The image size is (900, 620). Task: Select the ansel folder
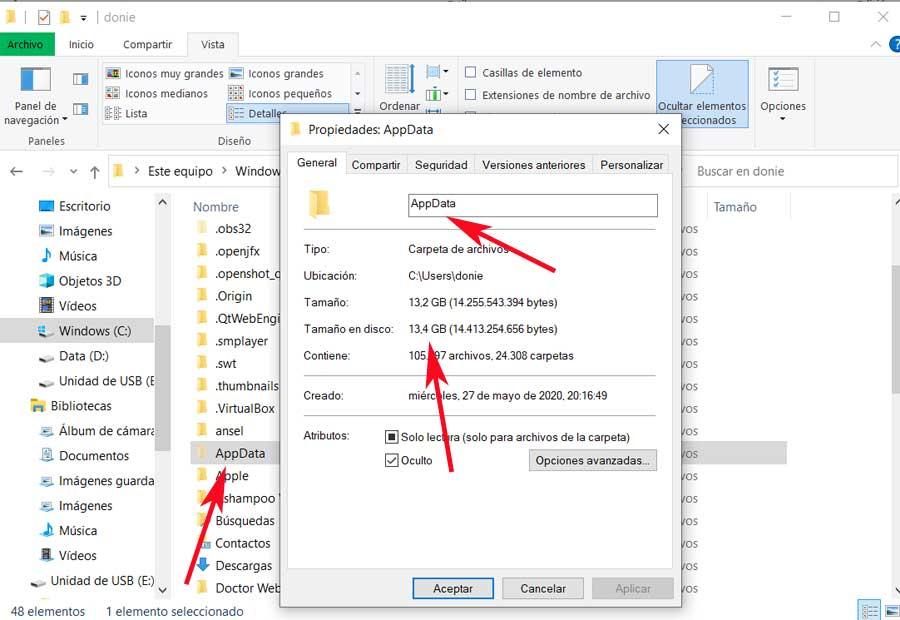coord(229,431)
